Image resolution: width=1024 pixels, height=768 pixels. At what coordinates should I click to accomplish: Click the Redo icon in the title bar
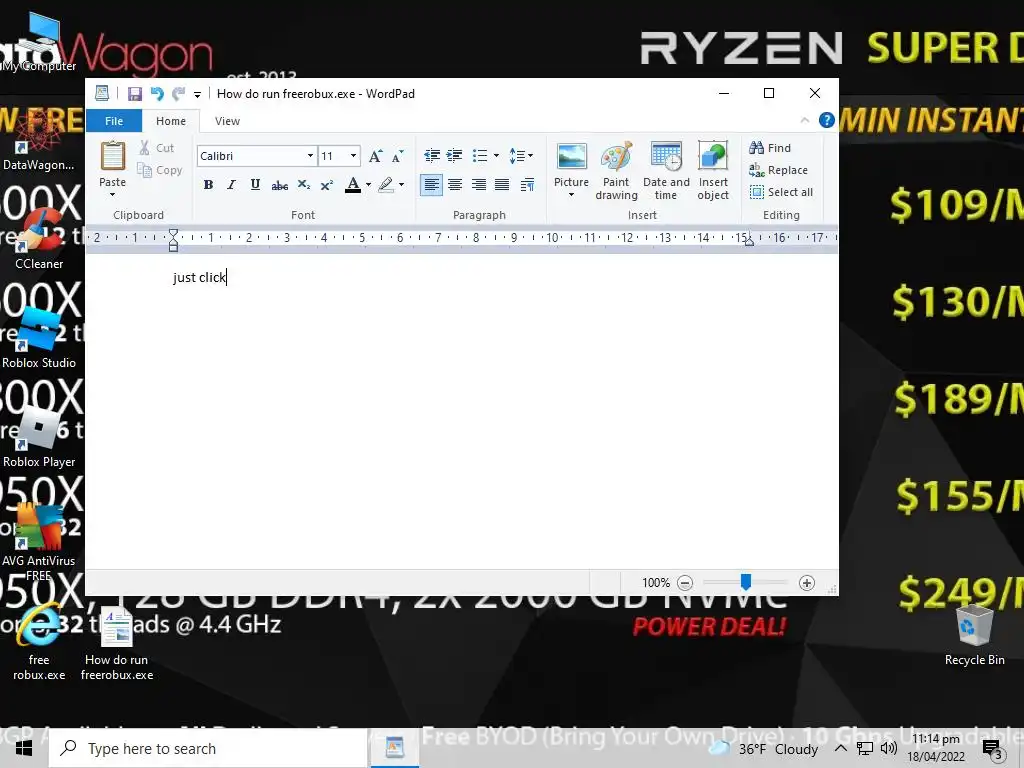178,93
